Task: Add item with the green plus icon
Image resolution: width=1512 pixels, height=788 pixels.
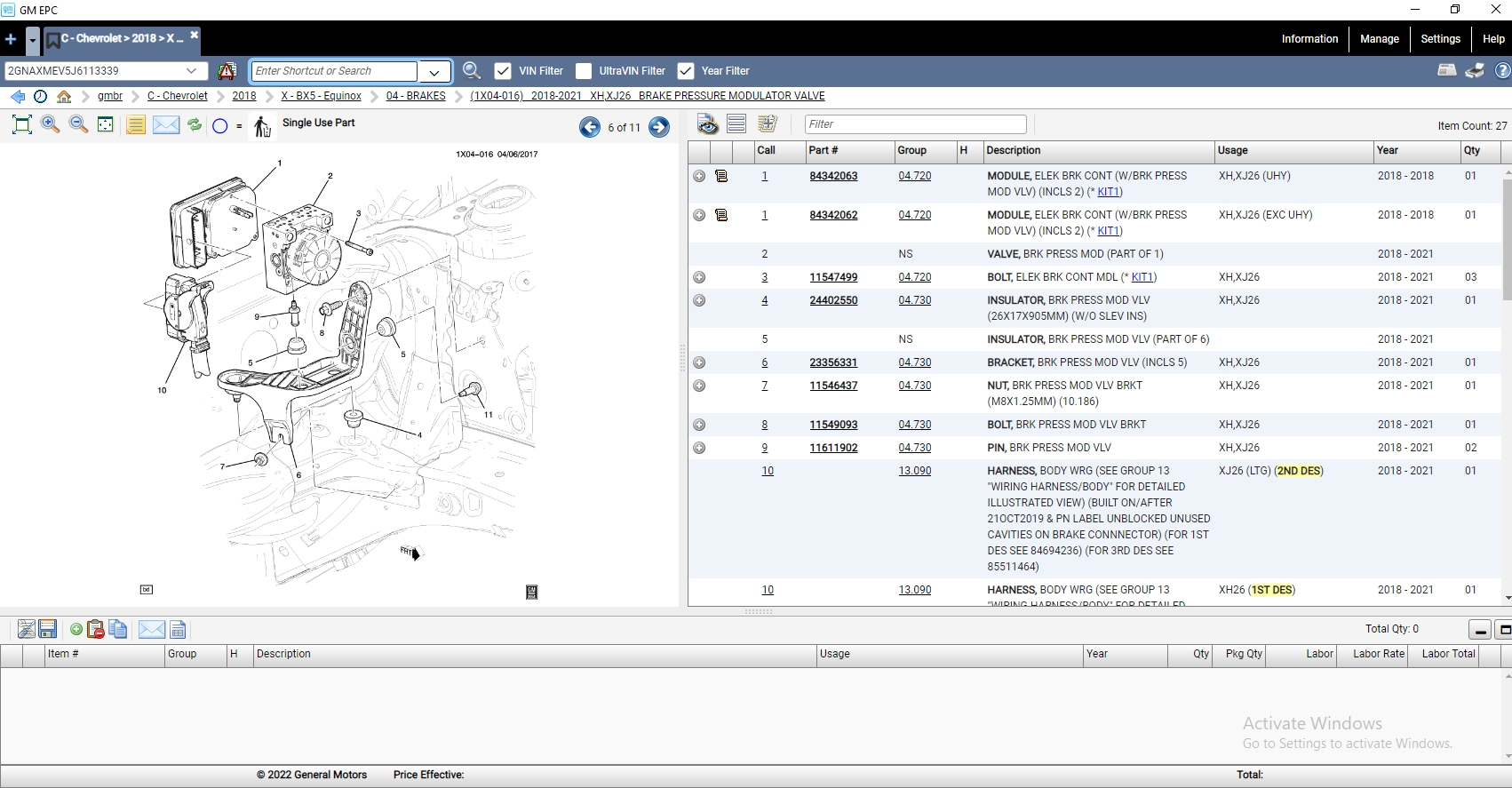Action: click(76, 630)
